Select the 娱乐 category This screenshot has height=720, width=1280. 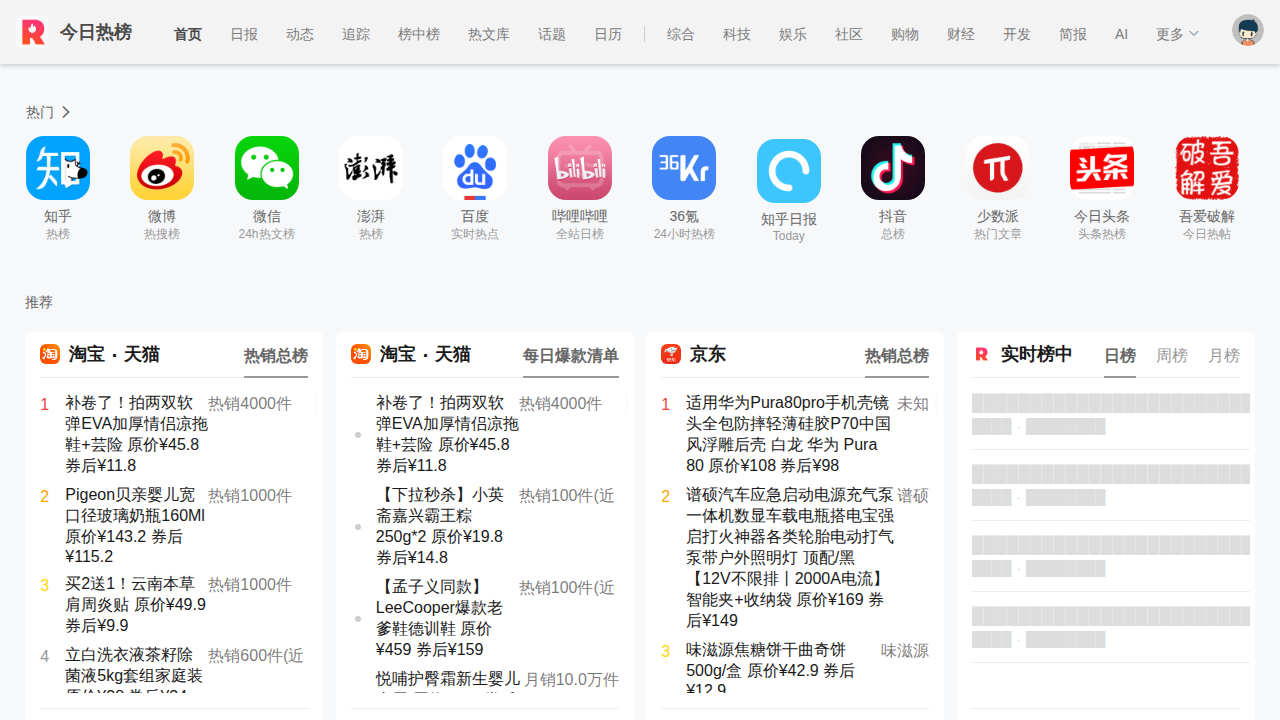pyautogui.click(x=793, y=34)
